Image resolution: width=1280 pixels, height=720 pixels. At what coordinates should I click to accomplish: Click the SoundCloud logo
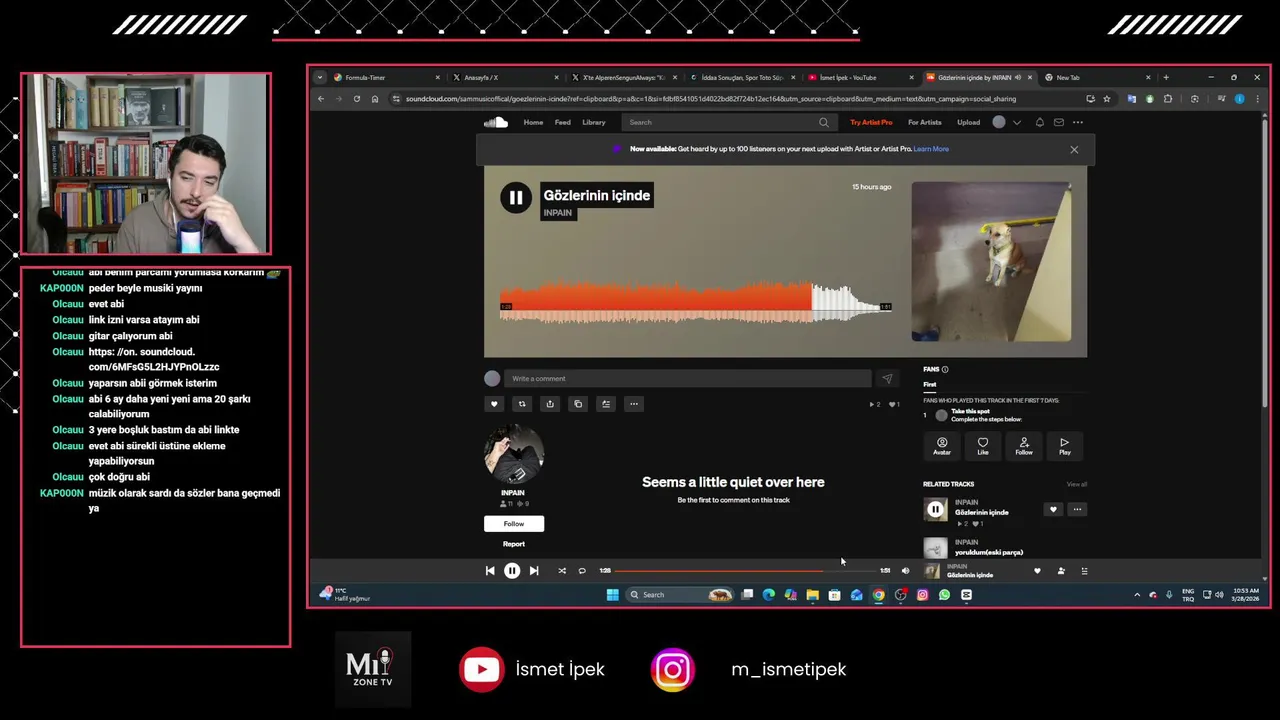coord(496,122)
